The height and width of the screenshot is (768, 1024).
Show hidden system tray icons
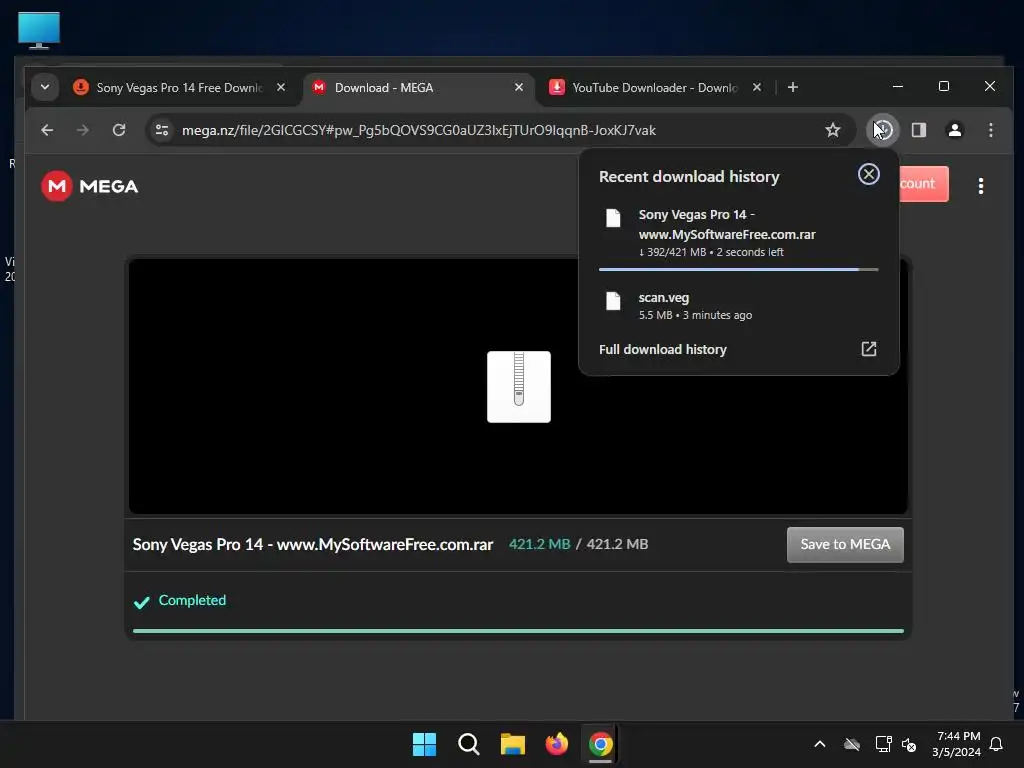820,744
